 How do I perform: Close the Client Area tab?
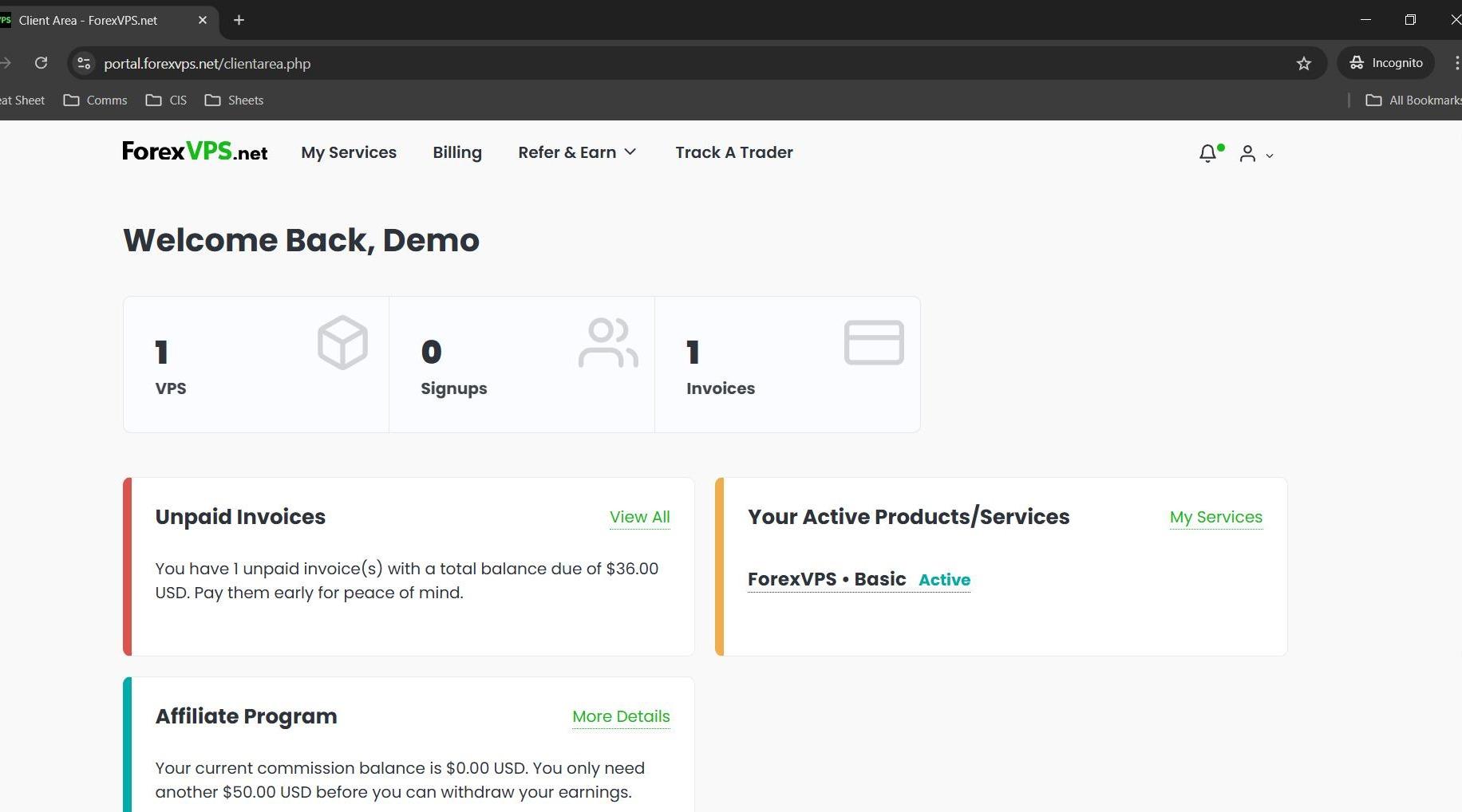tap(203, 20)
